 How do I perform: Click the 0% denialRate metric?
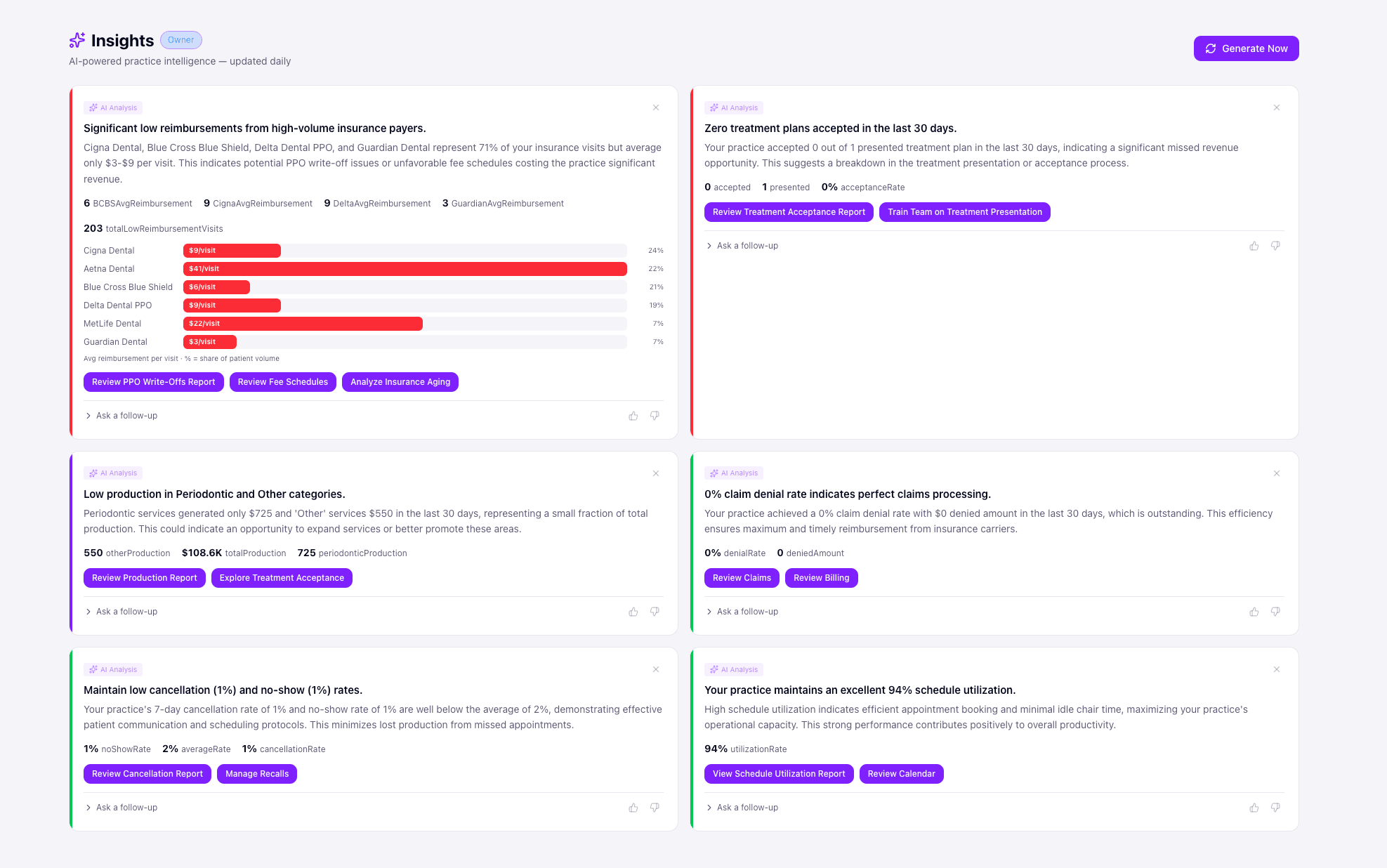pos(735,553)
